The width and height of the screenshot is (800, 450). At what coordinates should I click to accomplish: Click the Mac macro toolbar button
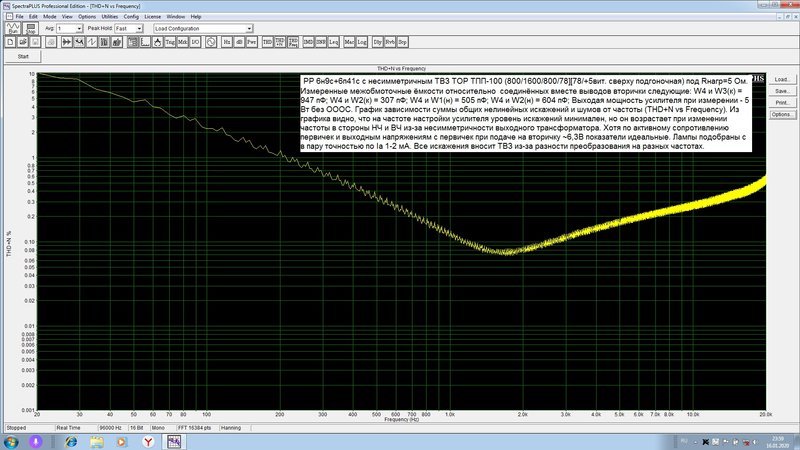[349, 42]
